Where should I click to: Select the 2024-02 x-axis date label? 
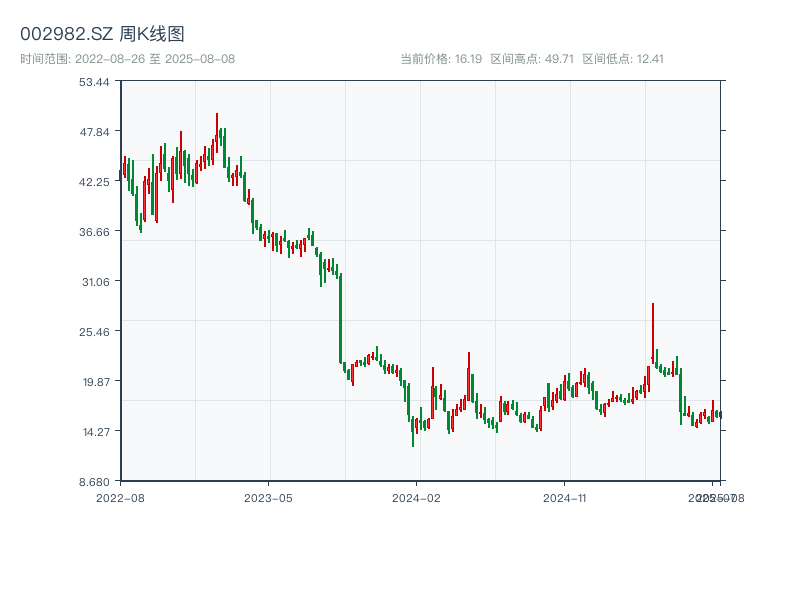[x=417, y=497]
